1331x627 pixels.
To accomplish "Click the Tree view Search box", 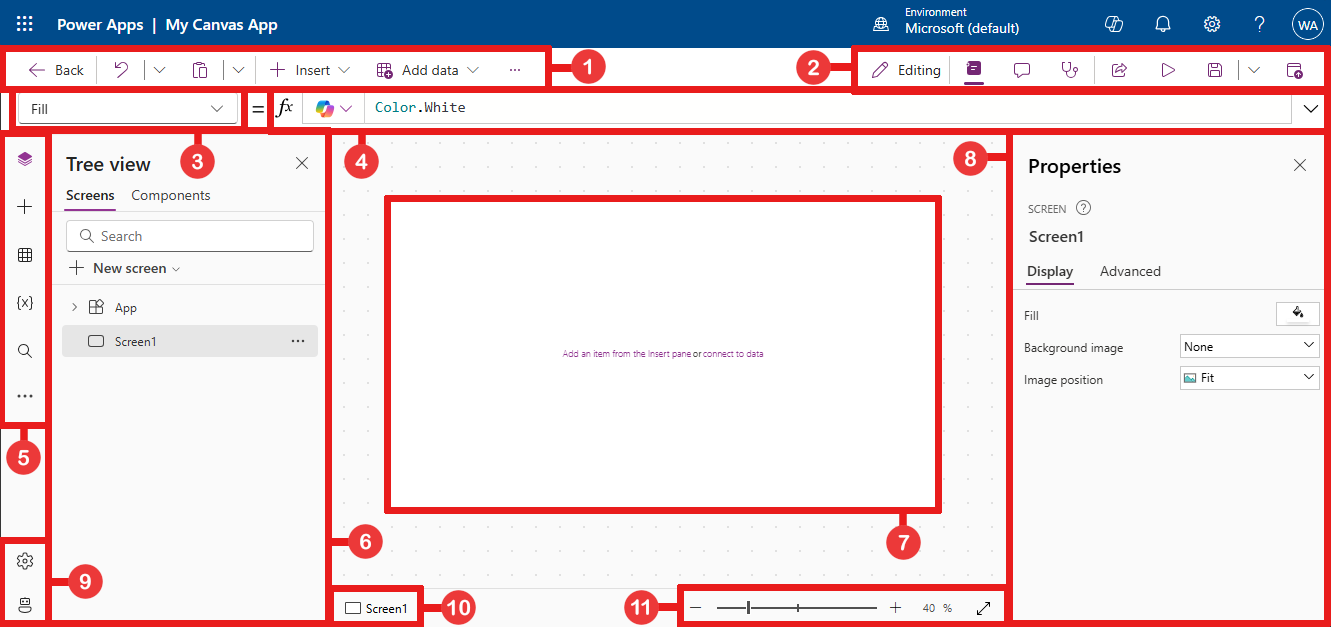I will (x=190, y=236).
